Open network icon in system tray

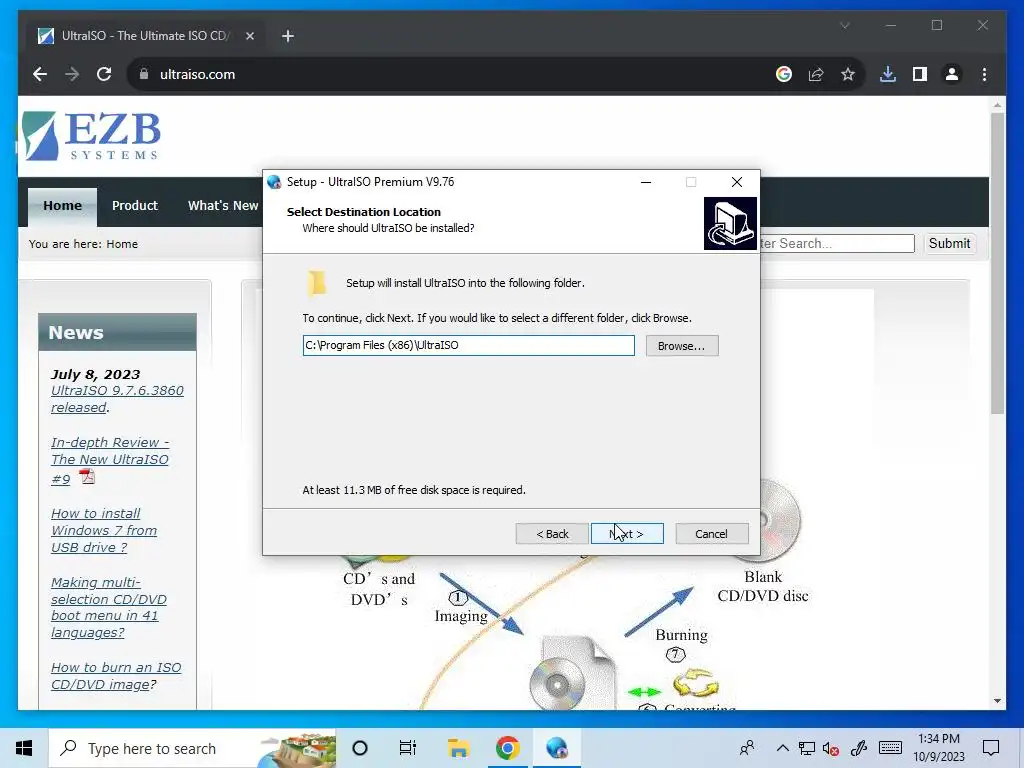[807, 748]
